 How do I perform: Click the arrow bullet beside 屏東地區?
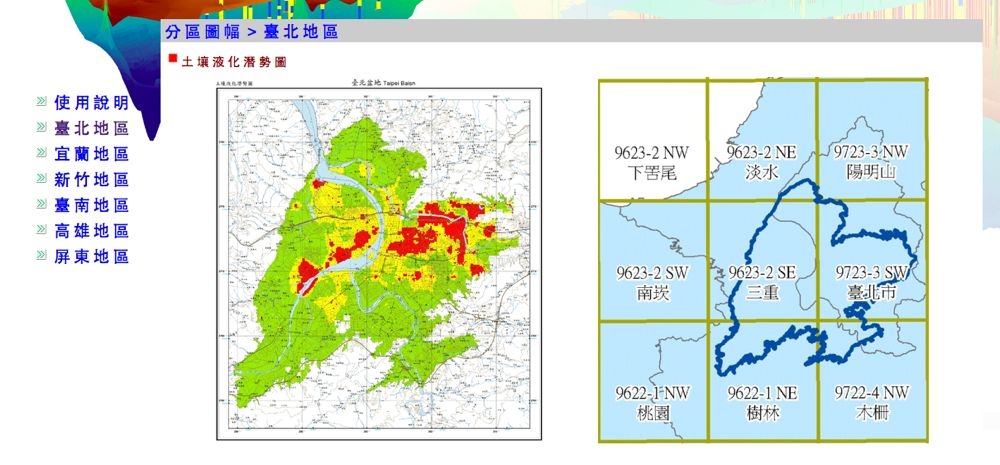click(41, 257)
